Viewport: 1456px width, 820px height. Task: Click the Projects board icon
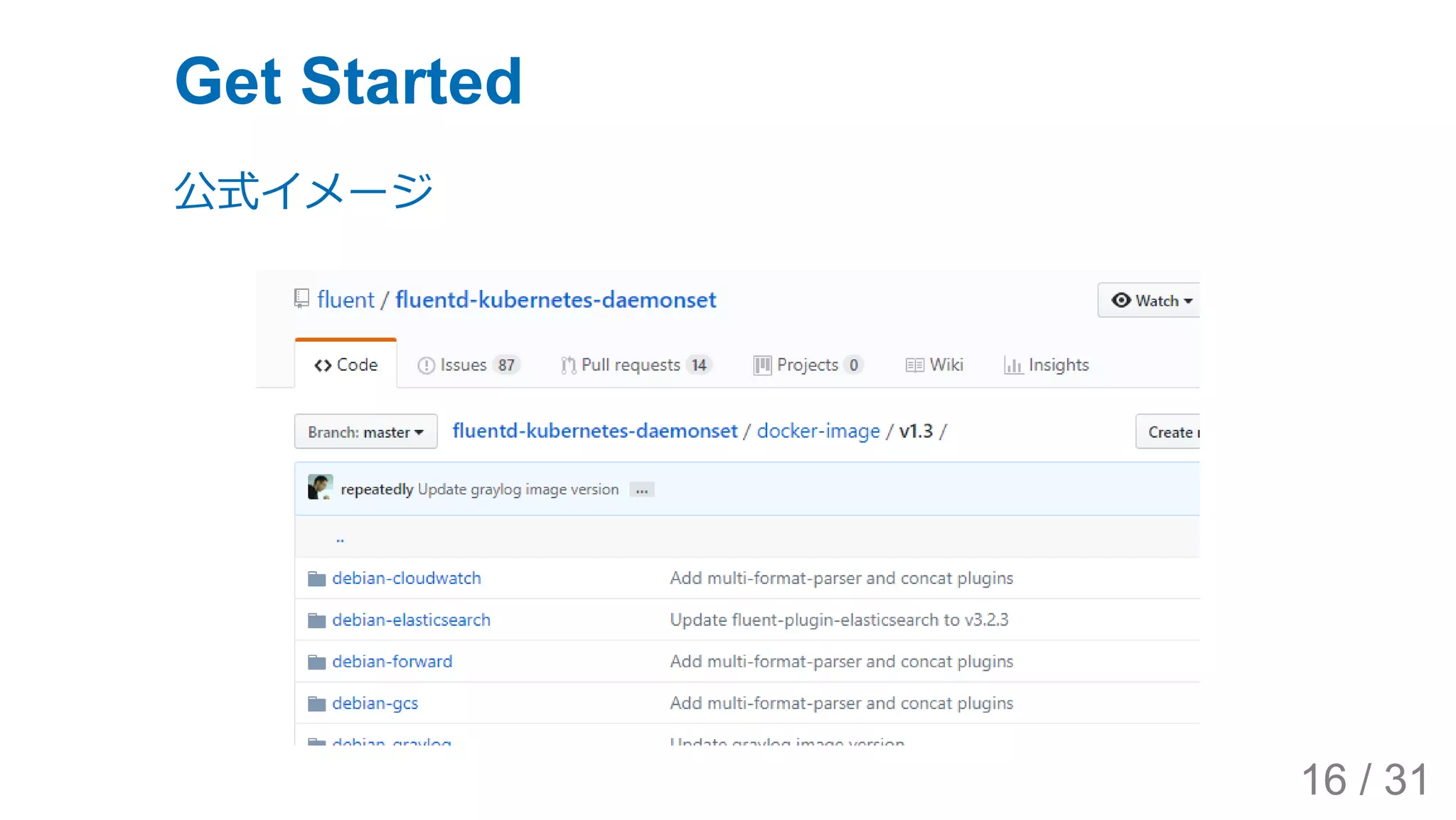click(x=762, y=365)
